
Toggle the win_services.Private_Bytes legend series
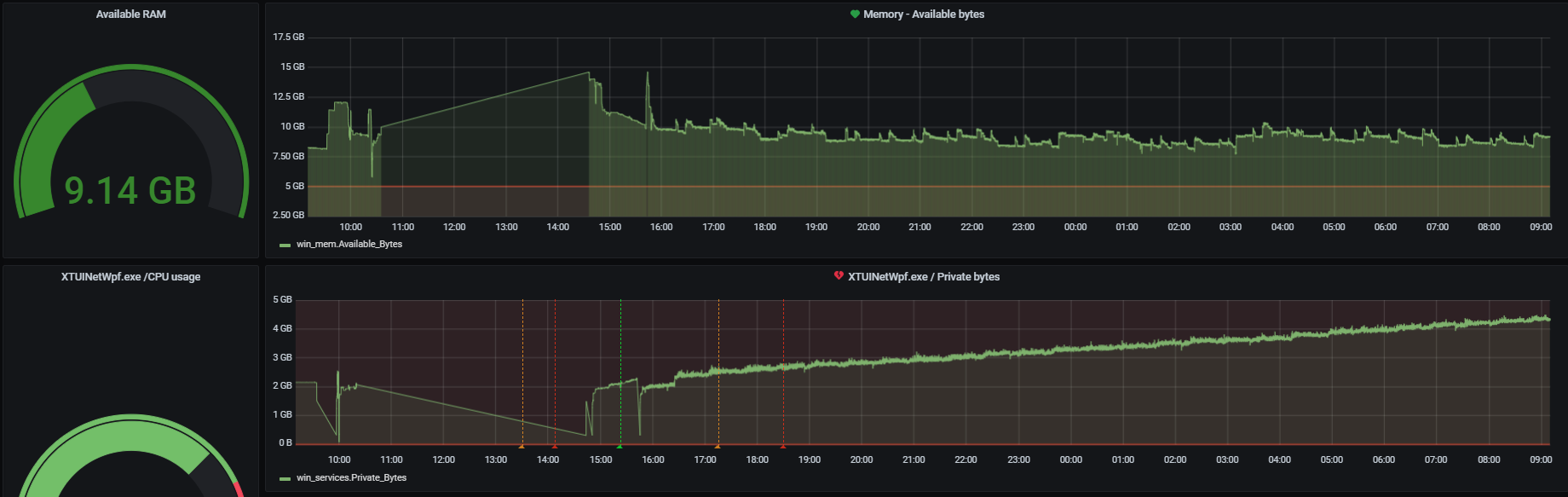[x=351, y=478]
